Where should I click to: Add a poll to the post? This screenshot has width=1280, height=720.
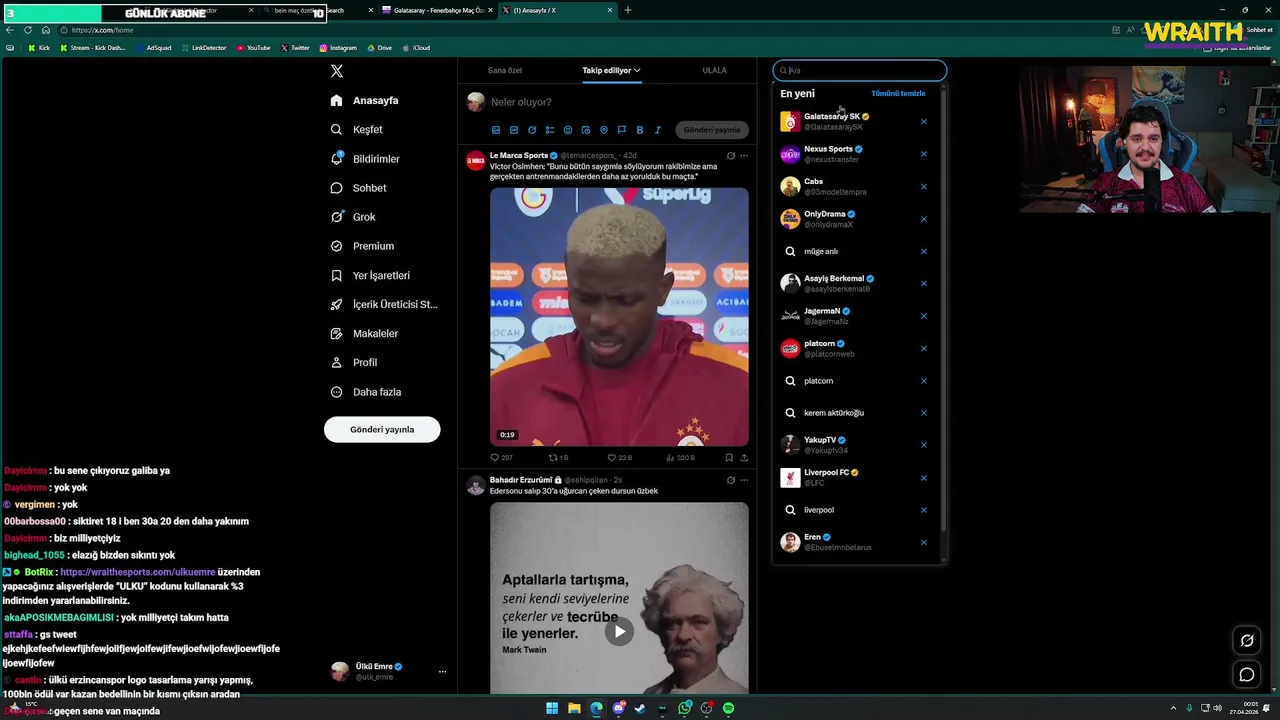tap(550, 130)
